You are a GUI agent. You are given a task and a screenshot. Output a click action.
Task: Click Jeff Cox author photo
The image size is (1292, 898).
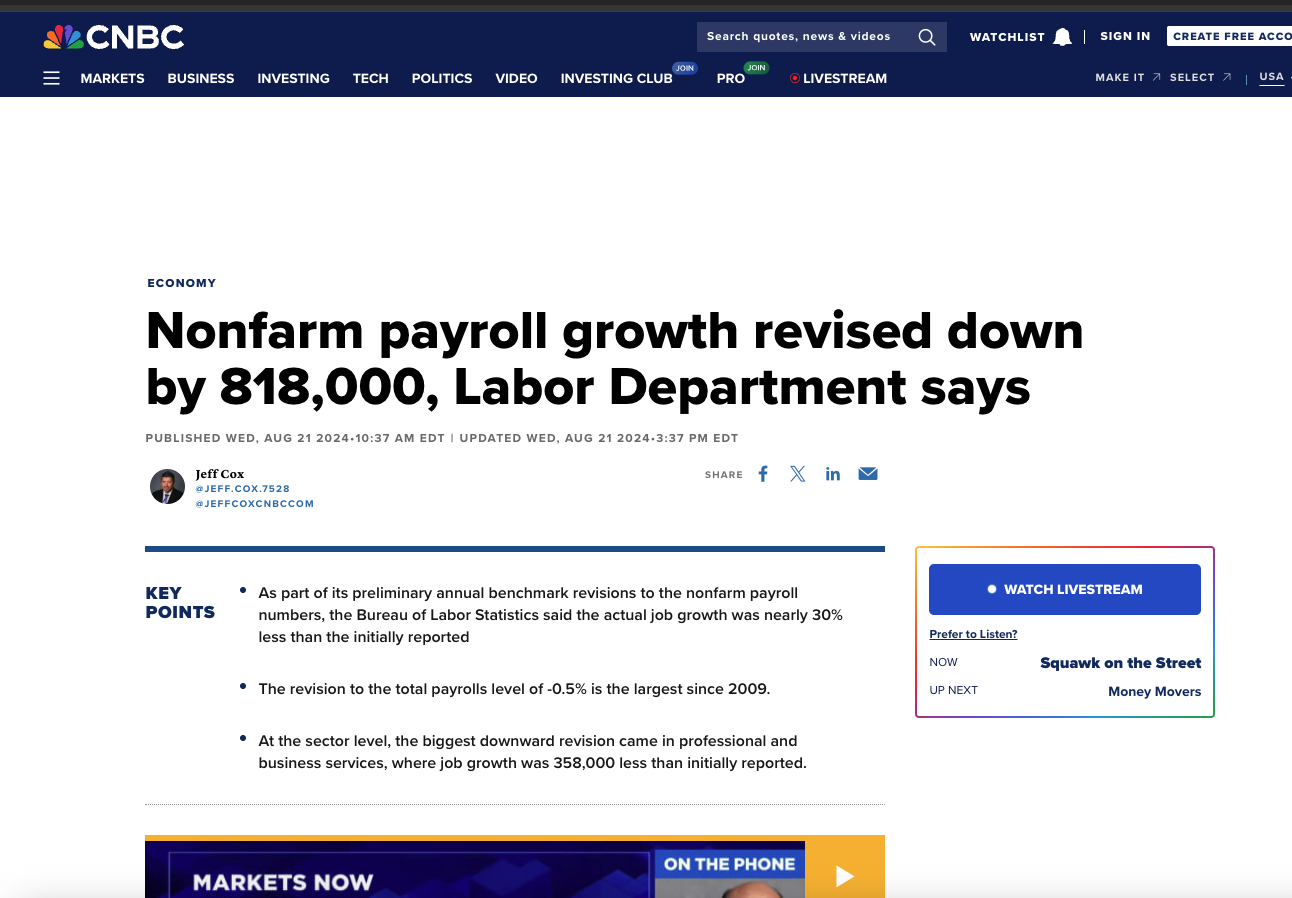point(167,486)
